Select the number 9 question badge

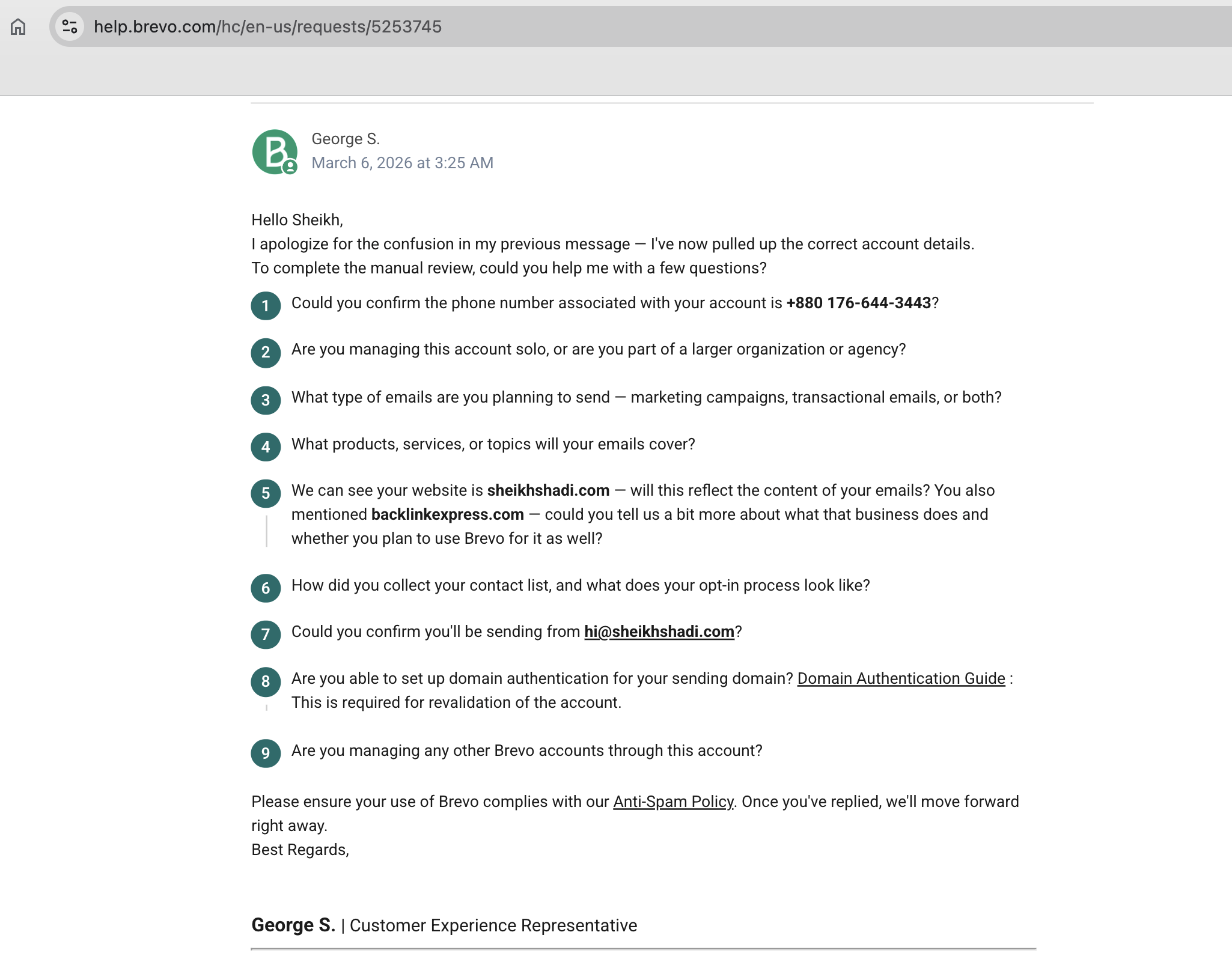(x=266, y=753)
